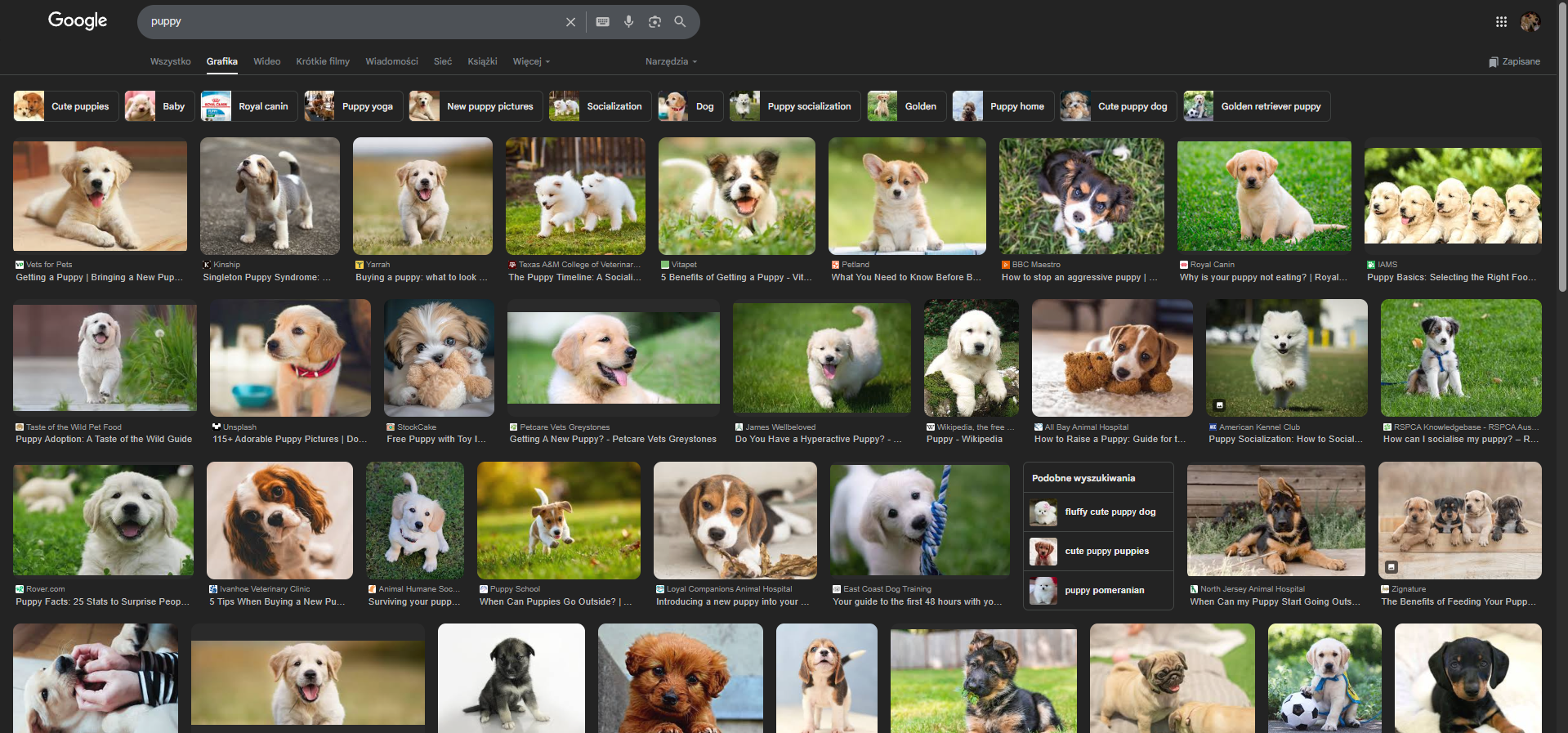1568x733 pixels.
Task: Select the Golden retriever puppy chip
Action: [1257, 106]
